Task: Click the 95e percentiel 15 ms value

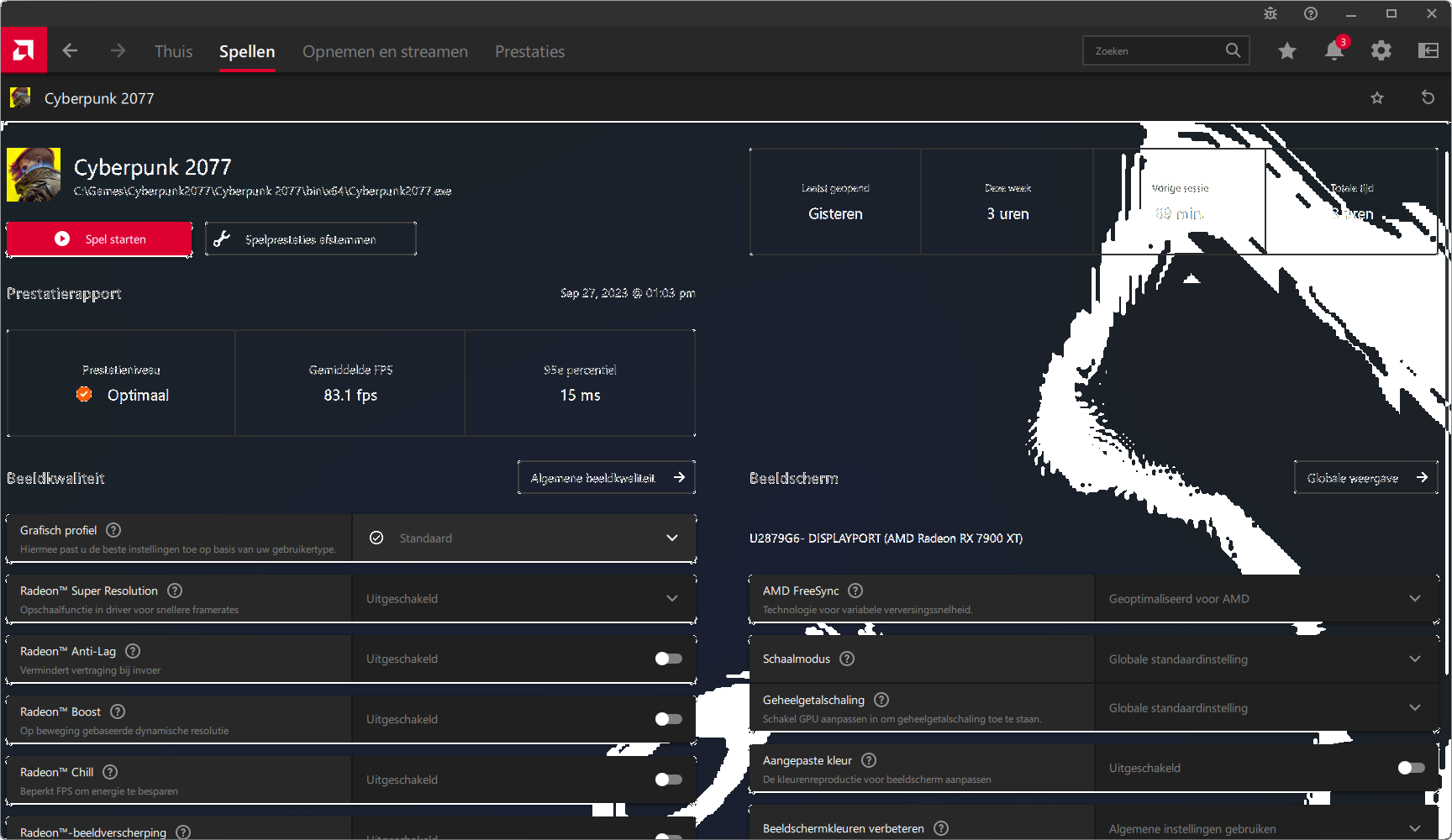Action: tap(581, 395)
